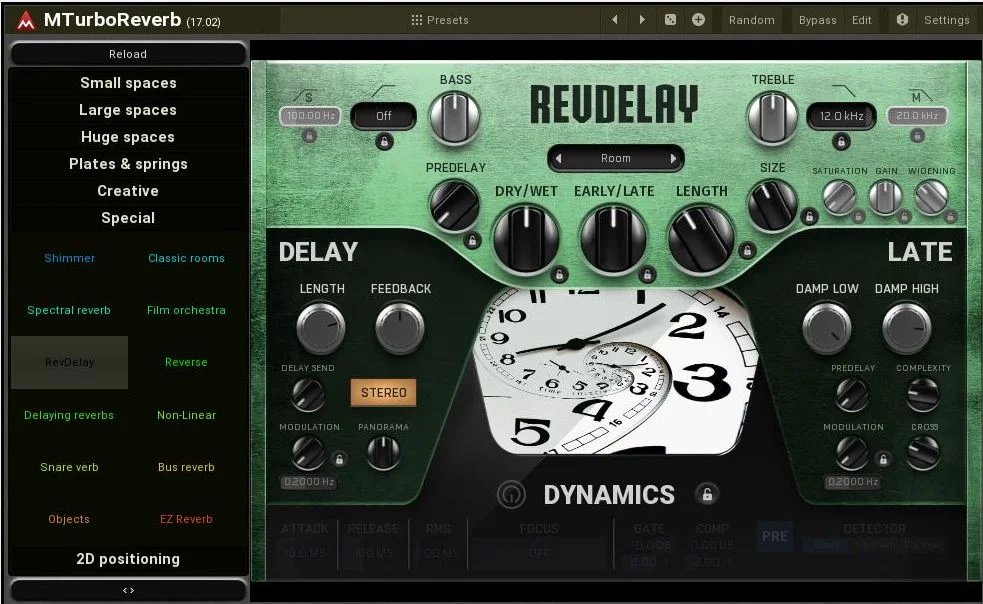Click the lock icon beside the DYNAMICS title
The image size is (983, 604).
(x=707, y=494)
